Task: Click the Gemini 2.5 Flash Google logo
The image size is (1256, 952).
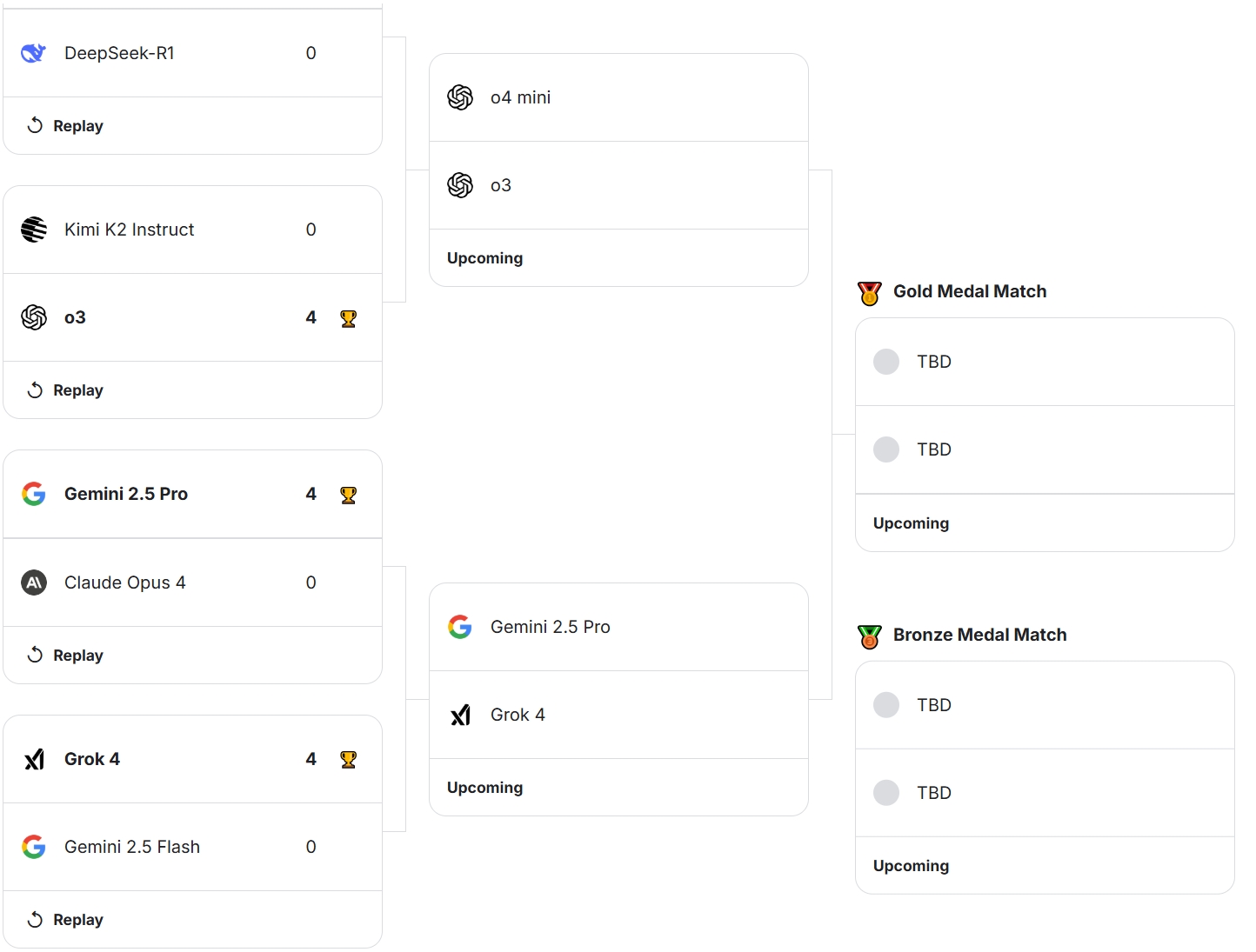Action: point(34,847)
